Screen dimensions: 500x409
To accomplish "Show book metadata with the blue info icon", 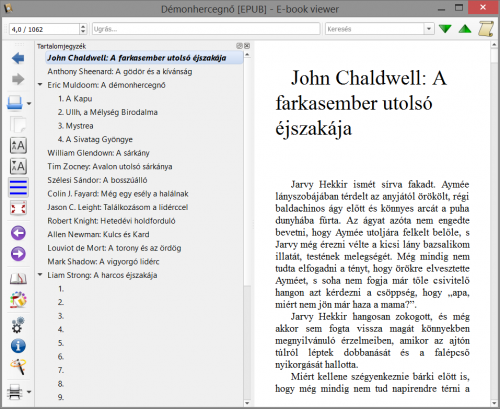I will tap(18, 346).
